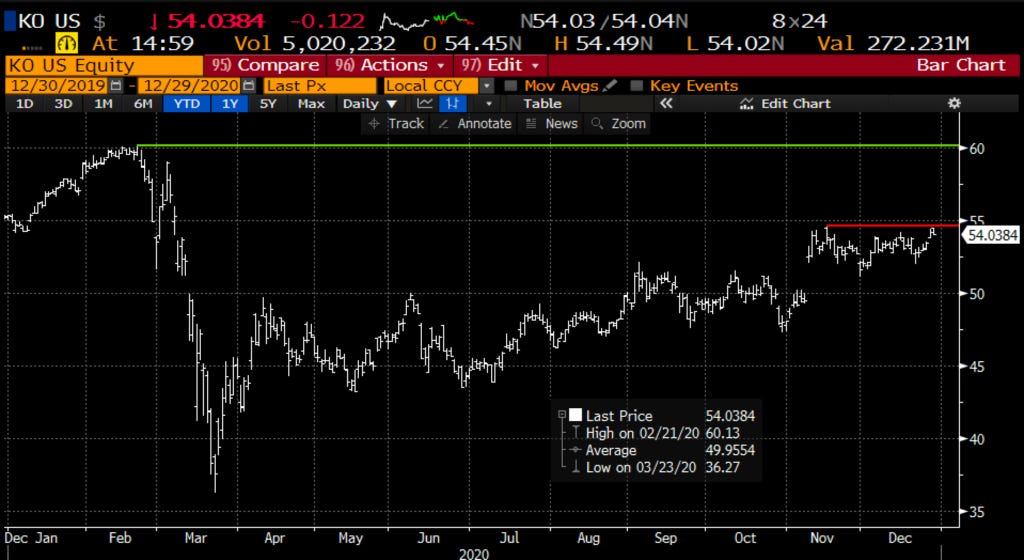This screenshot has height=560, width=1024.
Task: Collapse the legend box using its corner icon
Action: tap(562, 415)
